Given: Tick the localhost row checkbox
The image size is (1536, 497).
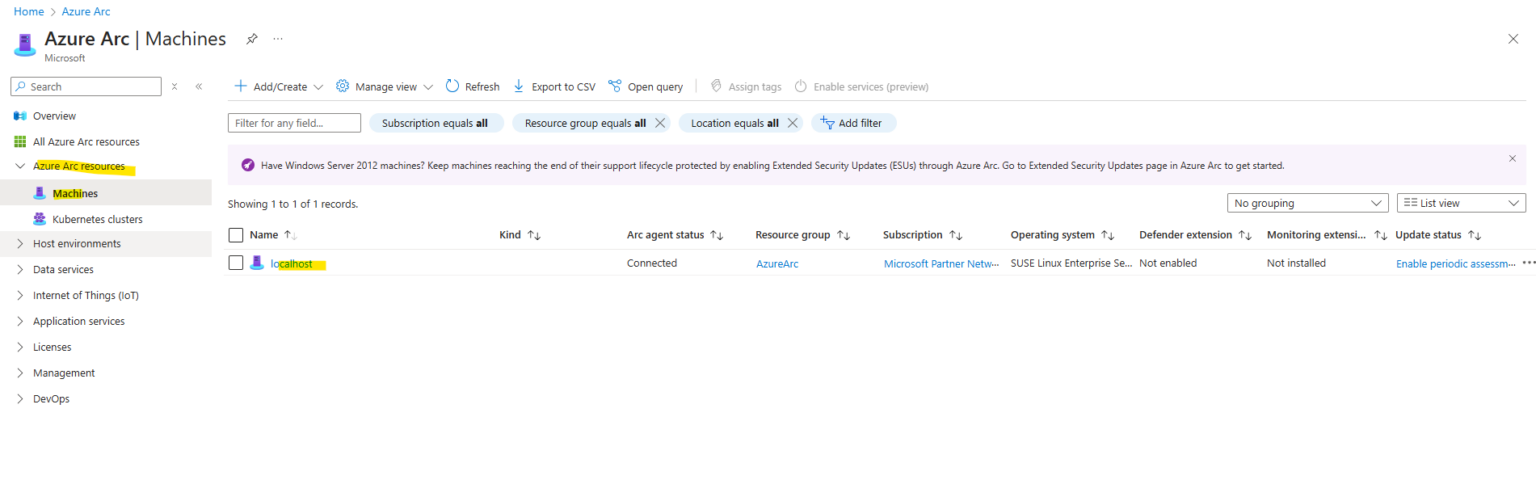Looking at the screenshot, I should 236,263.
